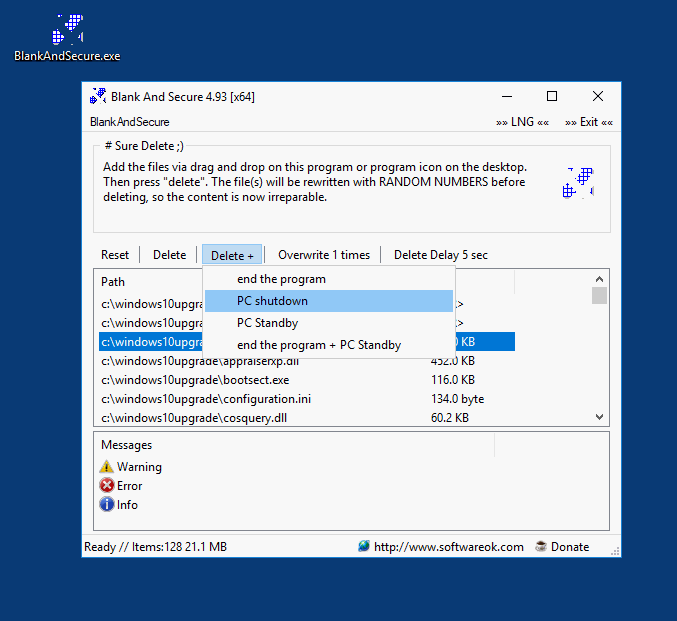Open Overwrite 1 times options
The image size is (677, 621).
pyautogui.click(x=324, y=255)
